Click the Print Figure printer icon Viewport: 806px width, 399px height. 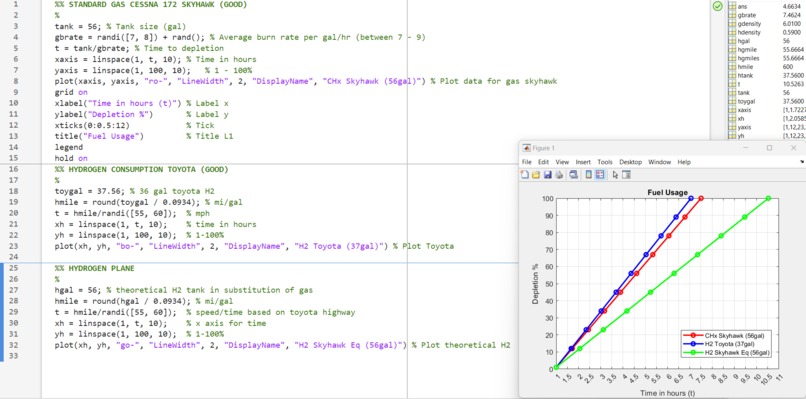tap(559, 175)
